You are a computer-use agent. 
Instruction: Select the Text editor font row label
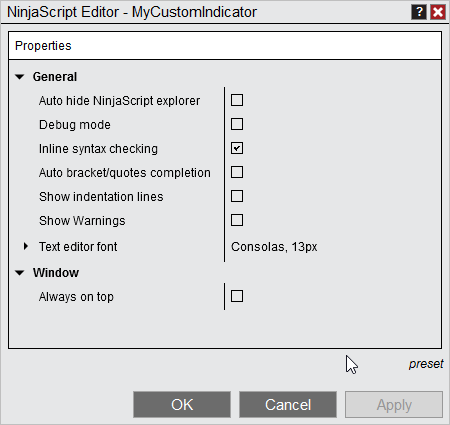click(x=78, y=247)
